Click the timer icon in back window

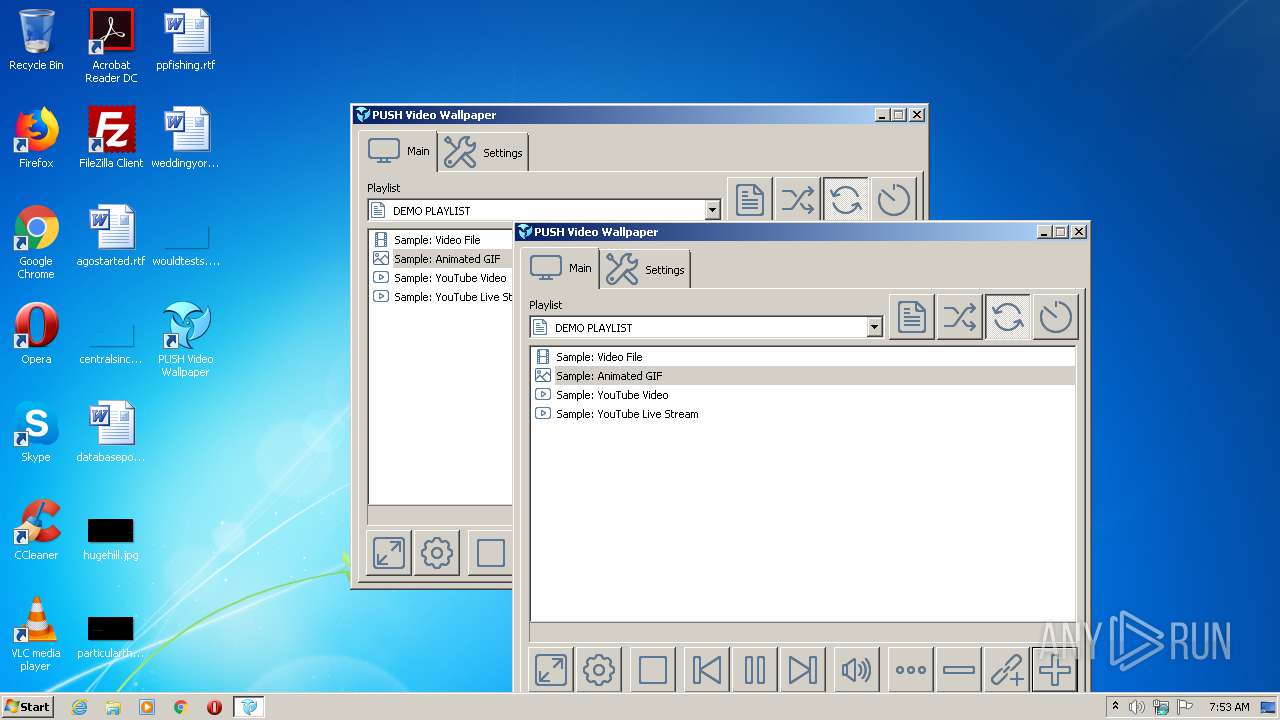pyautogui.click(x=894, y=201)
